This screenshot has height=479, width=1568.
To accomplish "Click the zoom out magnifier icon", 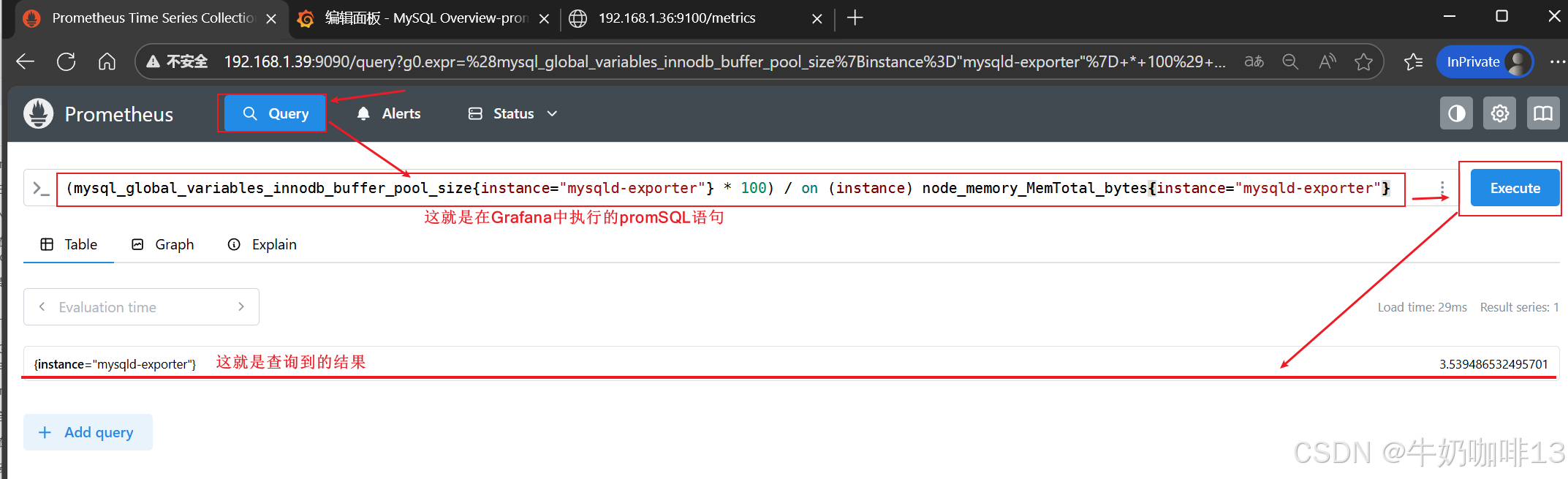I will pyautogui.click(x=1291, y=62).
